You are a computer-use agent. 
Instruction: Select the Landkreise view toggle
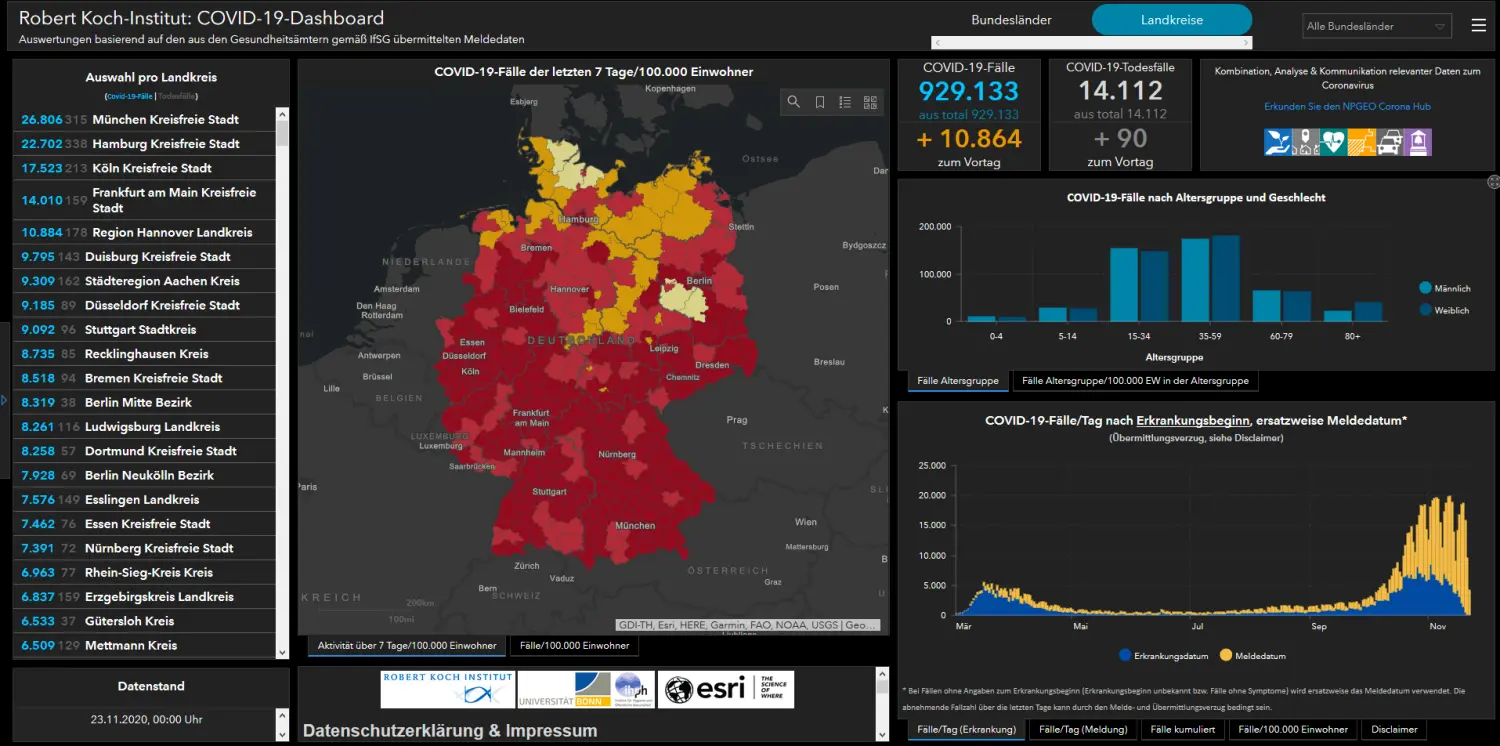[1172, 20]
